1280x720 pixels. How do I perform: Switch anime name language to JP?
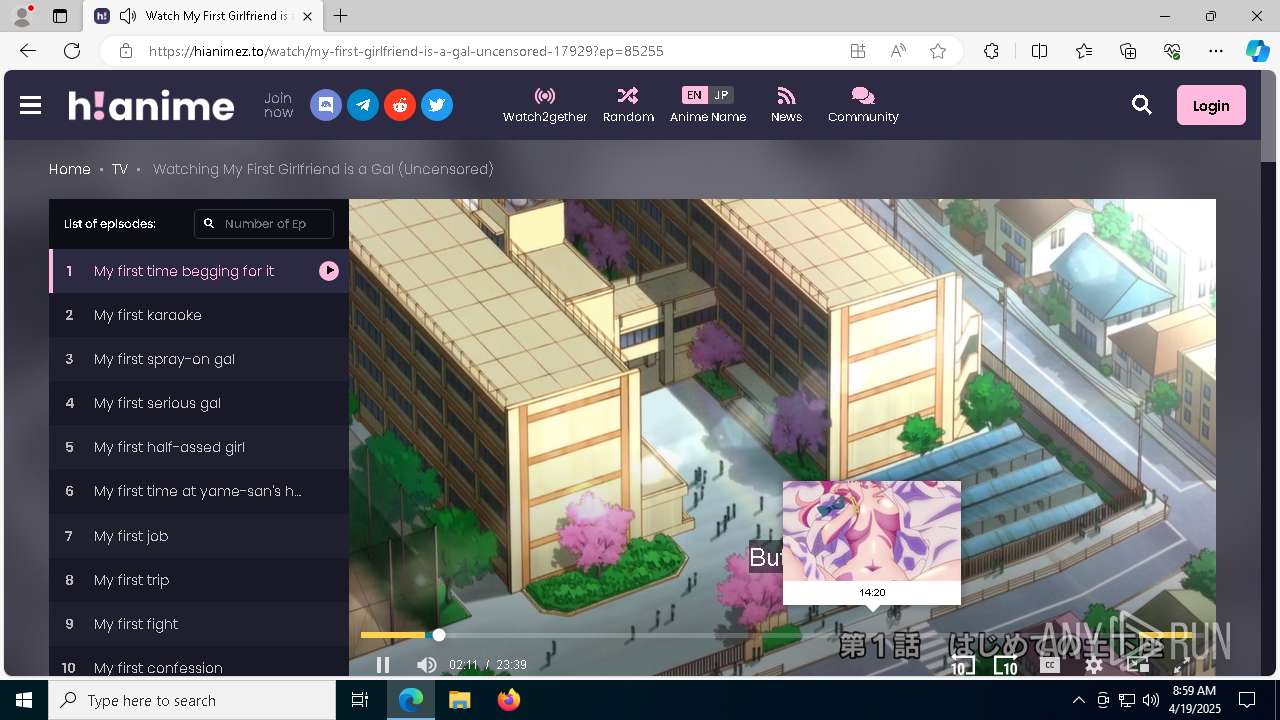721,95
